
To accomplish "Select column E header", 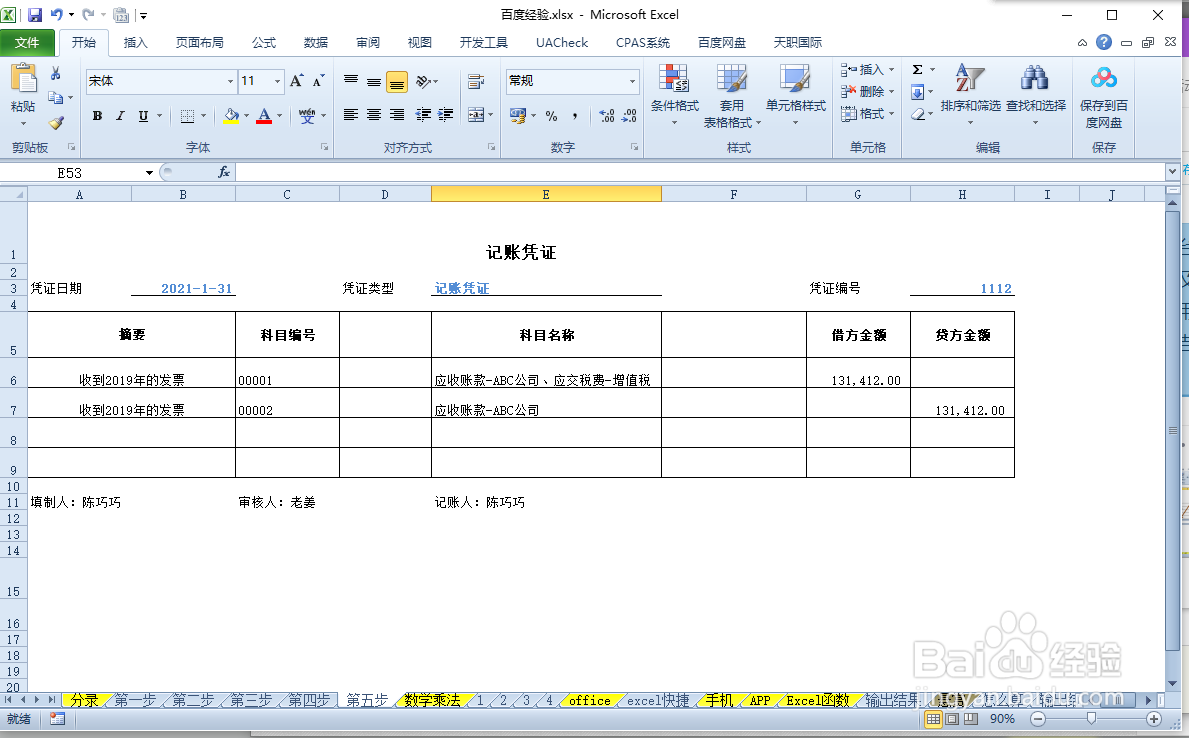I will click(546, 195).
